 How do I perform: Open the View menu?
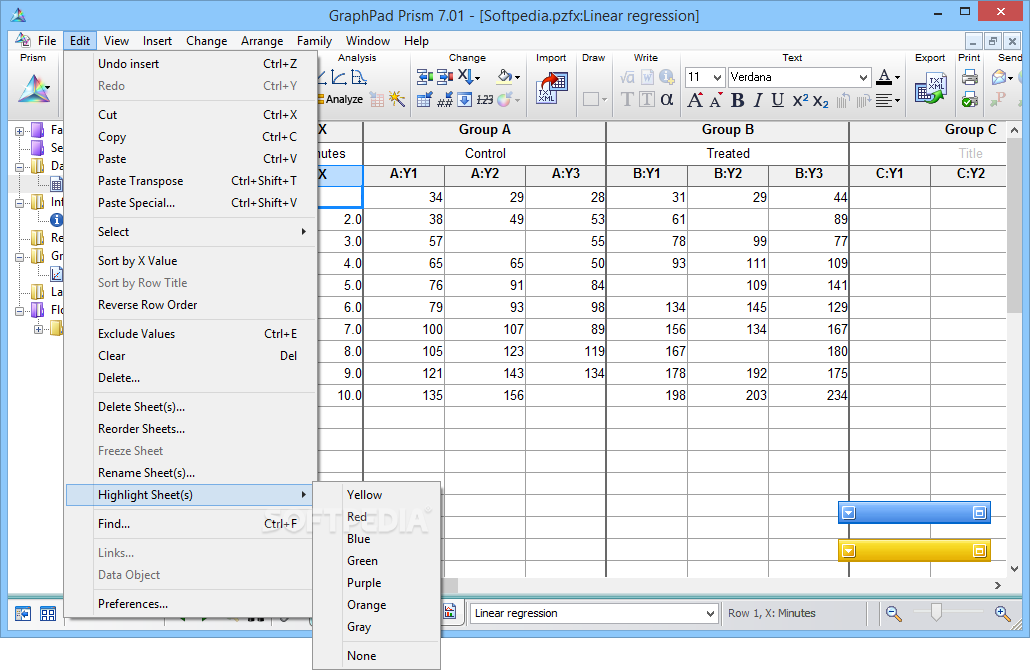[x=116, y=41]
